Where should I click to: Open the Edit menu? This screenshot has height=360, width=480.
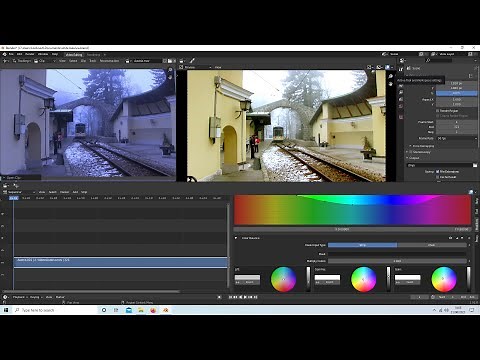click(19, 54)
